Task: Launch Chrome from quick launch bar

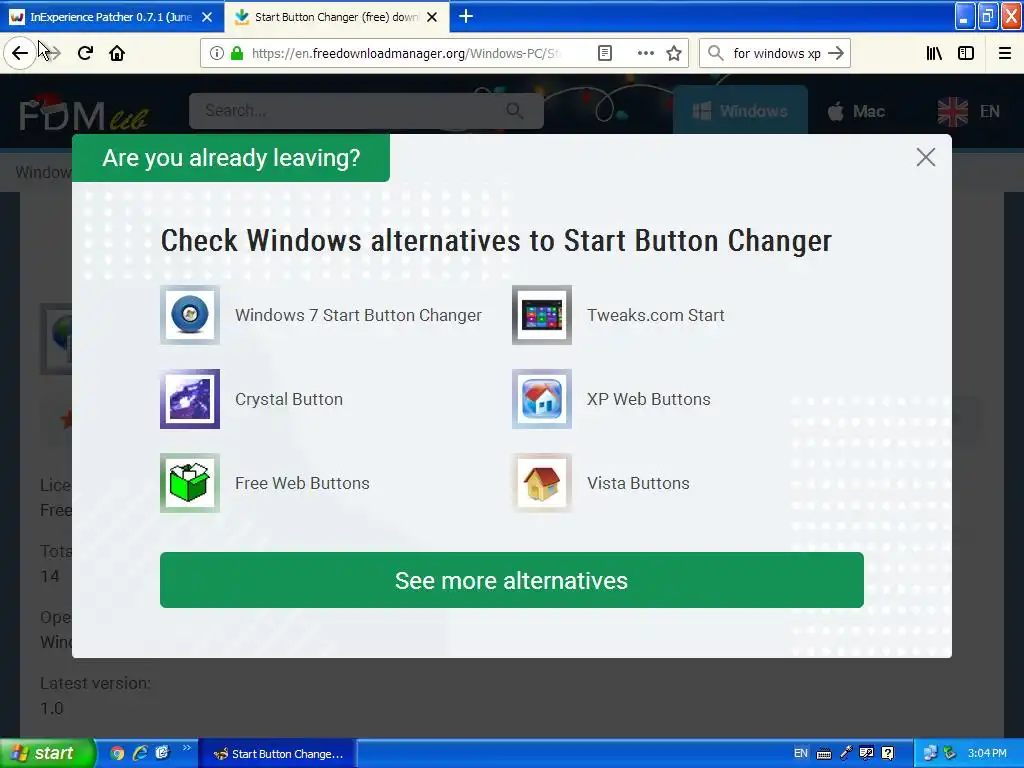Action: point(117,753)
